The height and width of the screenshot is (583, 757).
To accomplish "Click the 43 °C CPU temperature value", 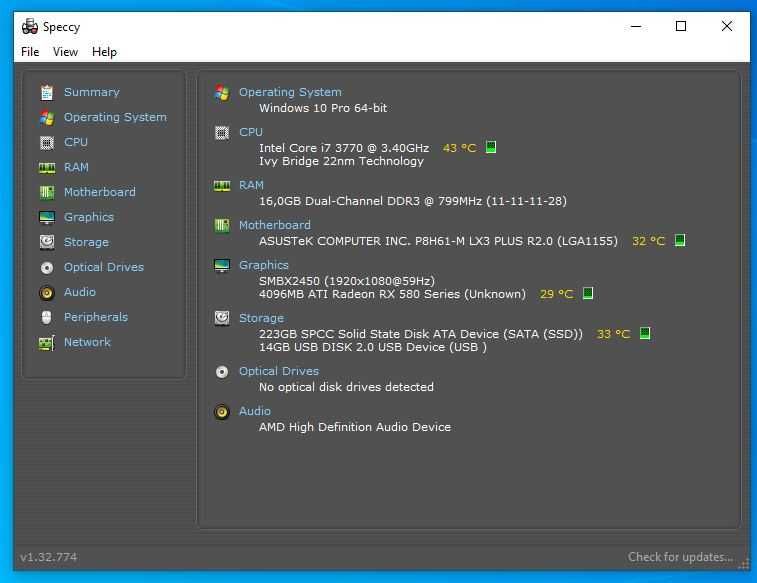I will click(460, 148).
